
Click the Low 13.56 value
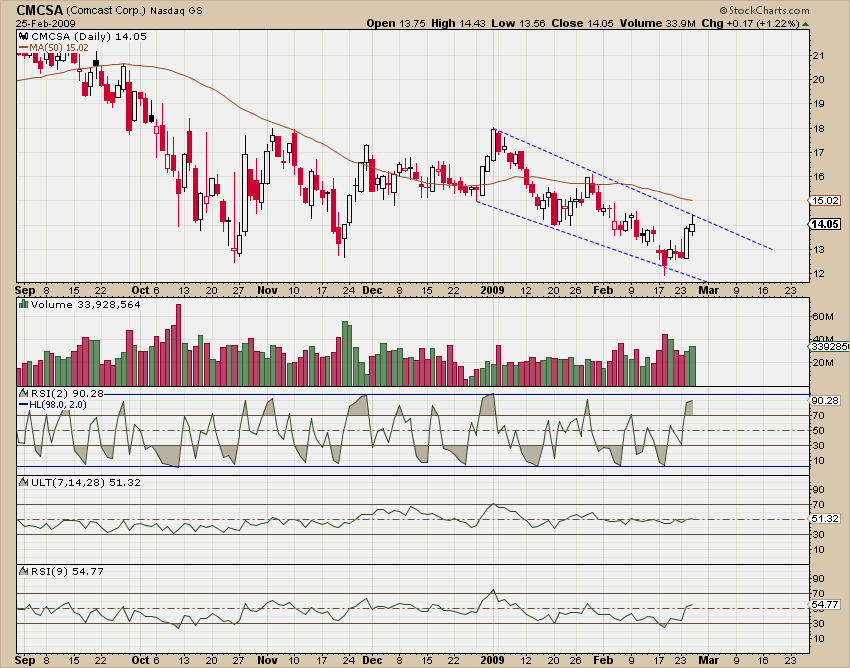click(519, 23)
